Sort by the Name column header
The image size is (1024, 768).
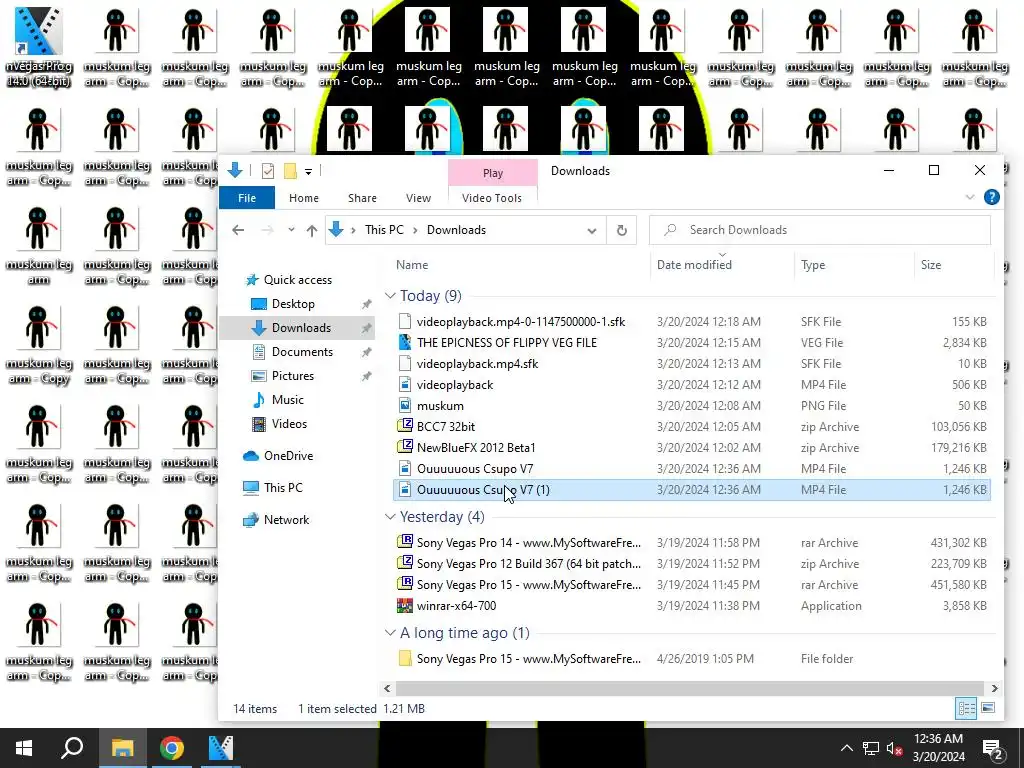point(412,264)
